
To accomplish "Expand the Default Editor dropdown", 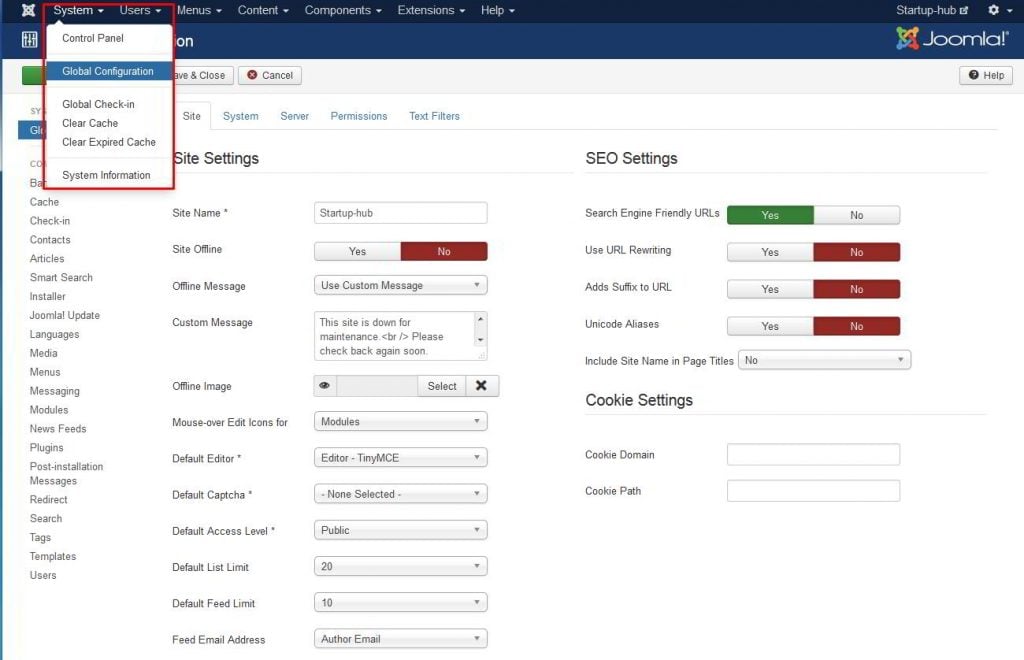I will (400, 458).
